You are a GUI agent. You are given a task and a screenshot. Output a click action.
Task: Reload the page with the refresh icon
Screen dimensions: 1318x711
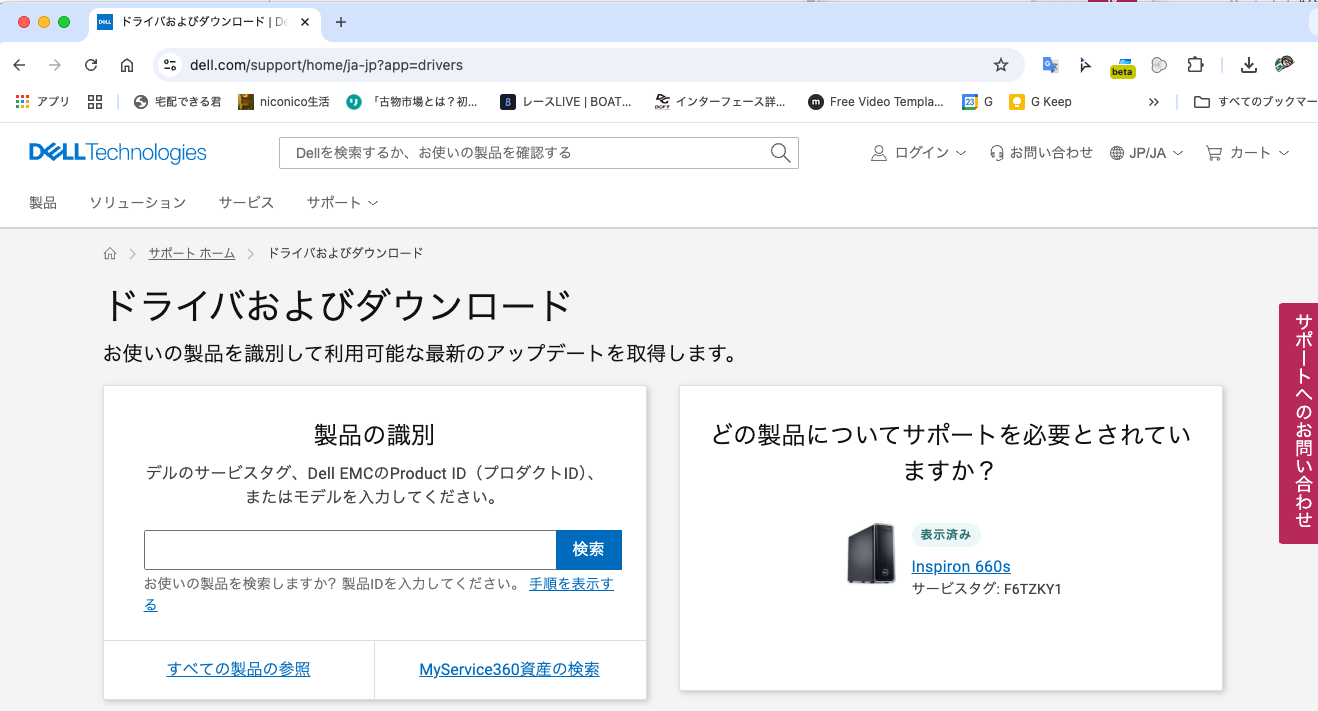point(91,65)
